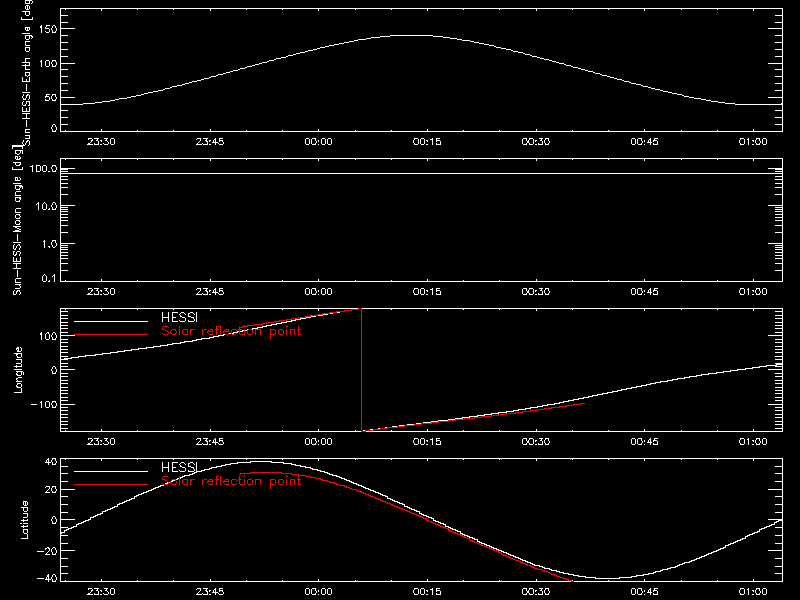This screenshot has width=800, height=600.
Task: Select the Latitude axis title
Action: pyautogui.click(x=24, y=520)
